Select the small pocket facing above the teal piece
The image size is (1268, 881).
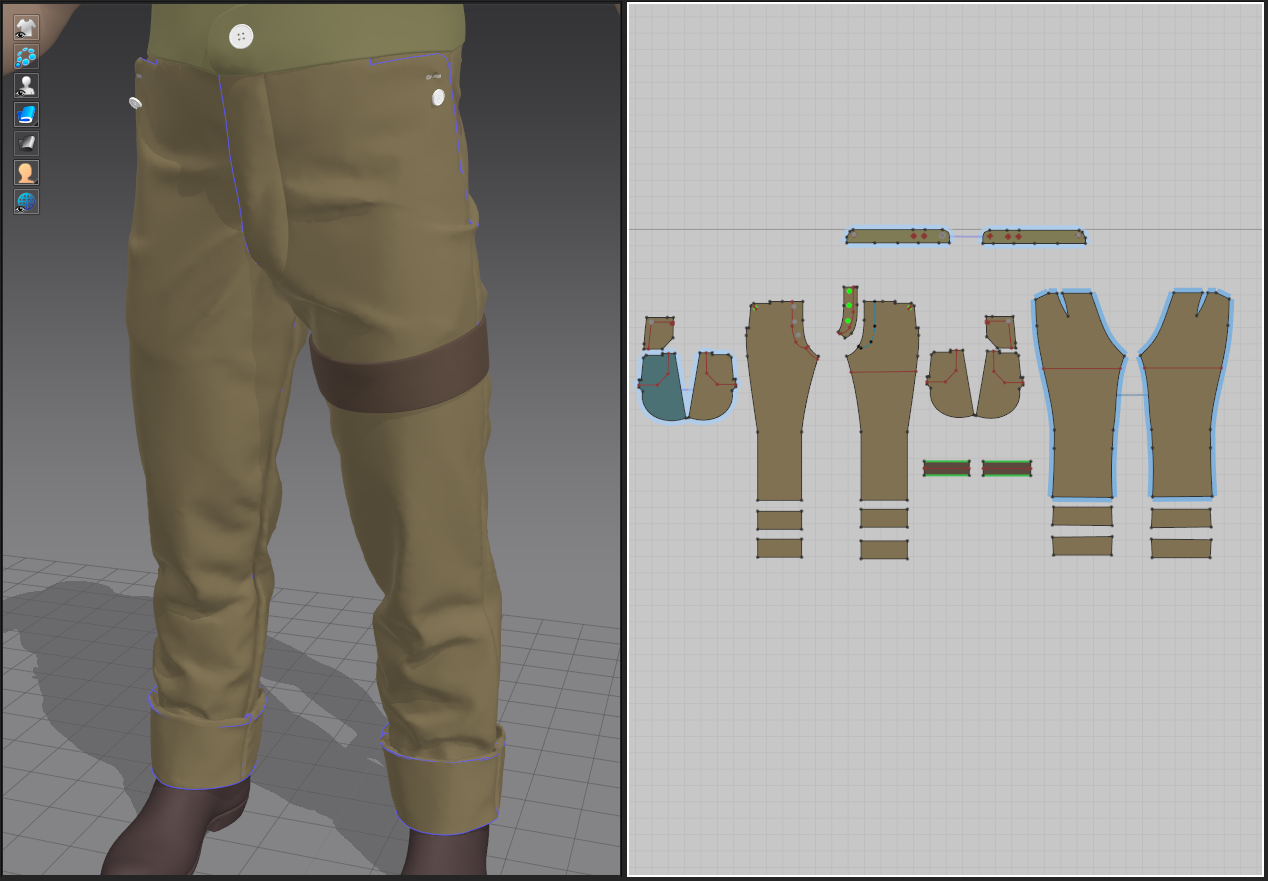click(x=659, y=333)
